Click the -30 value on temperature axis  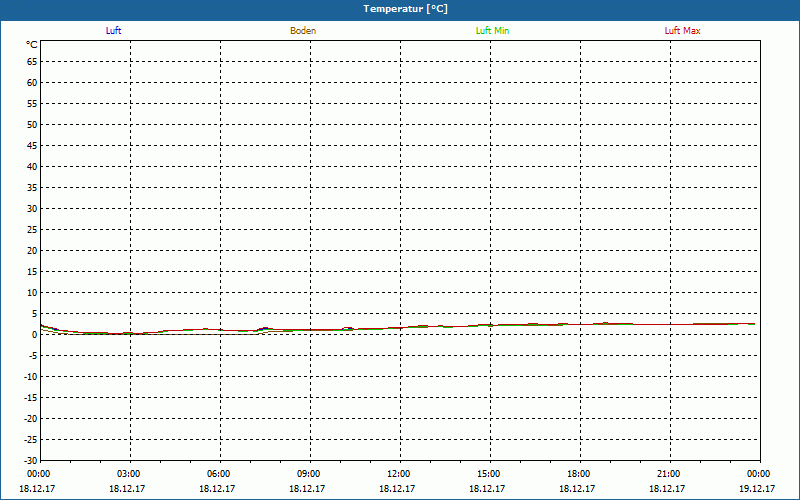[31, 461]
